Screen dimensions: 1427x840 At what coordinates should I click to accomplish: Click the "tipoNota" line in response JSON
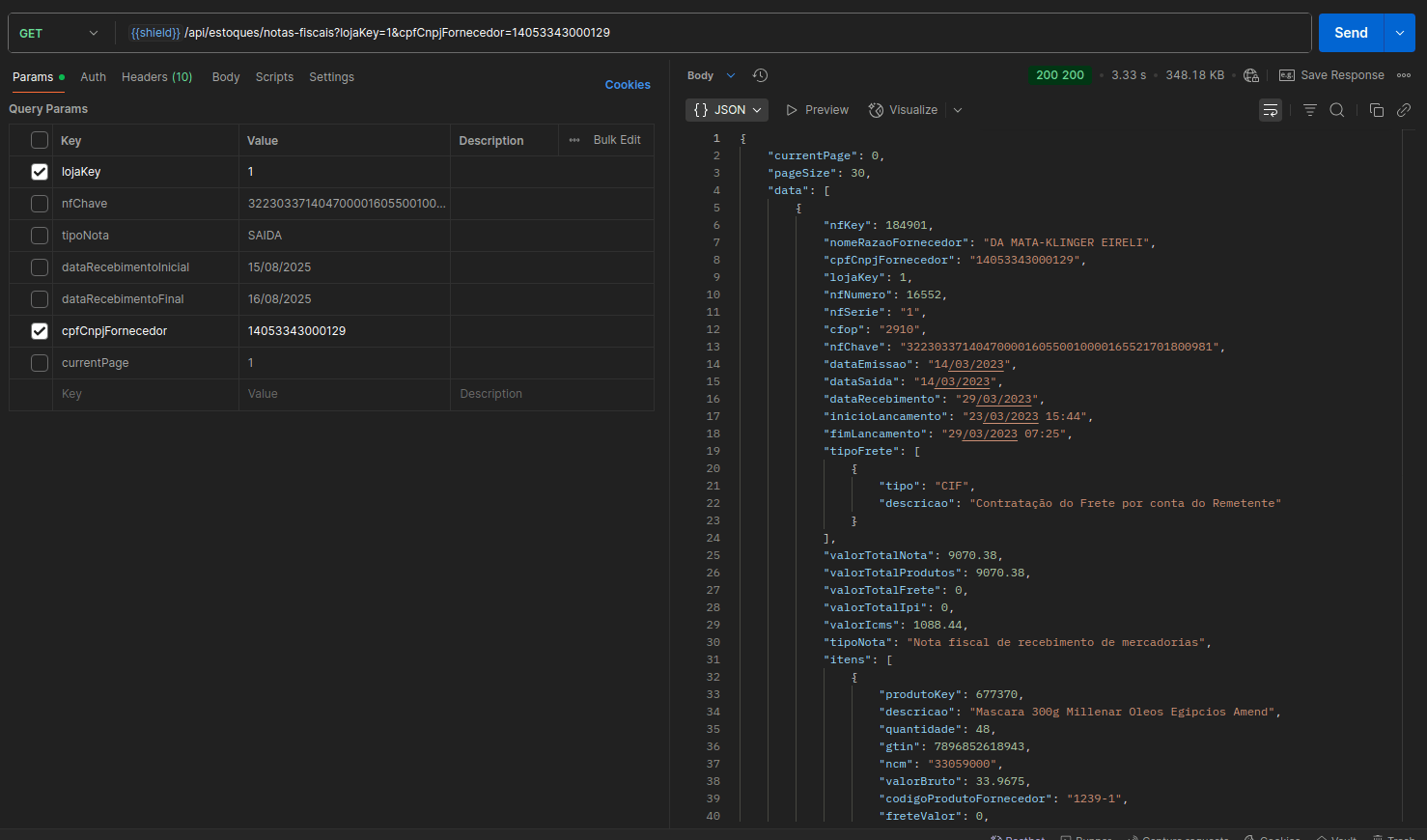pos(1018,643)
